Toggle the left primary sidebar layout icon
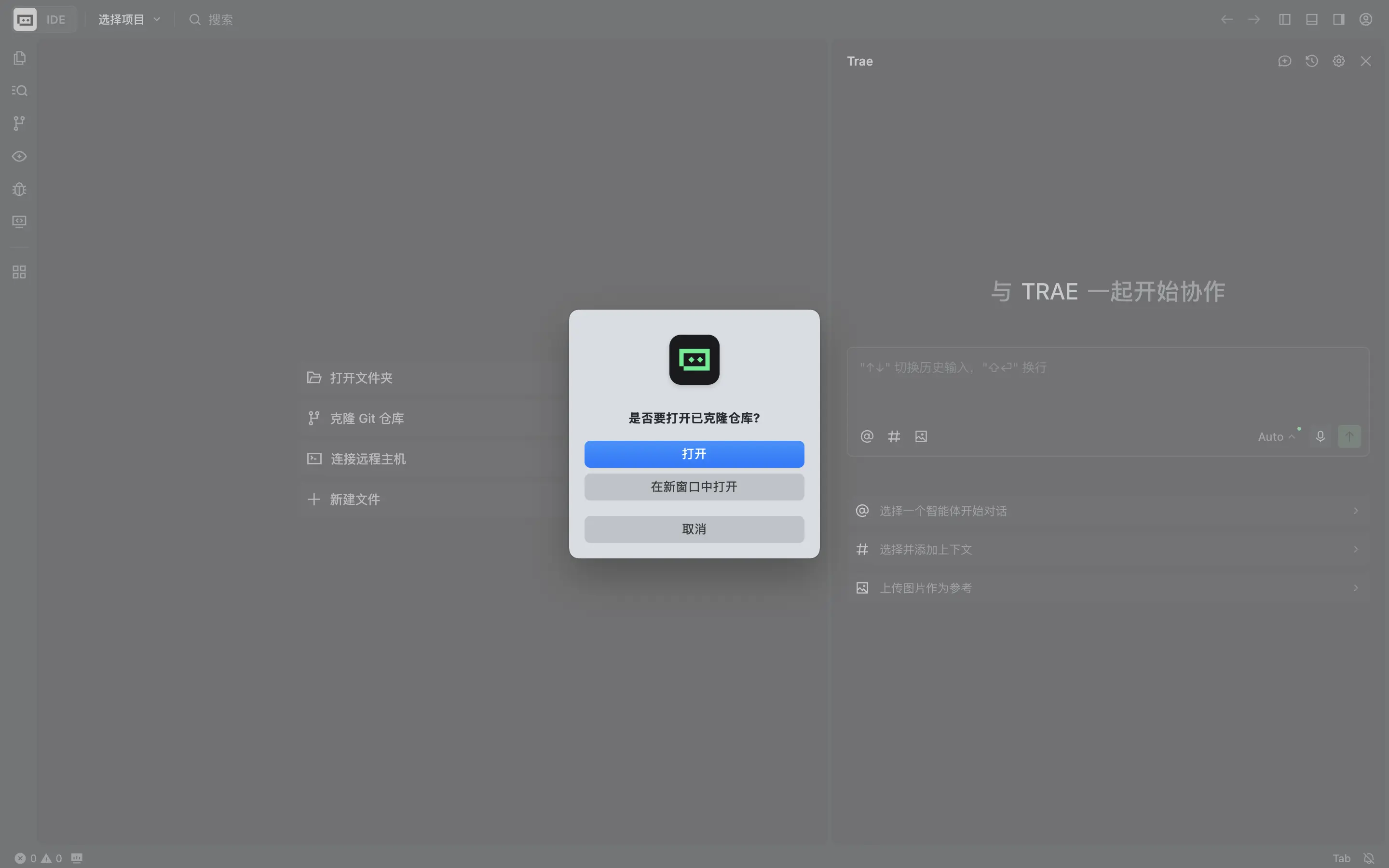This screenshot has width=1389, height=868. click(x=1284, y=19)
